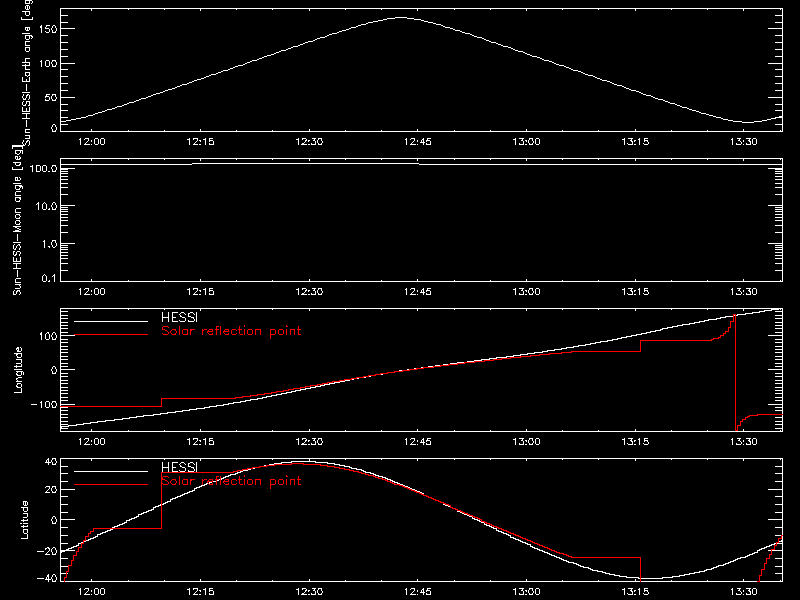This screenshot has width=800, height=600.
Task: Click 12:30 time label under Longitude plot
Action: point(309,442)
